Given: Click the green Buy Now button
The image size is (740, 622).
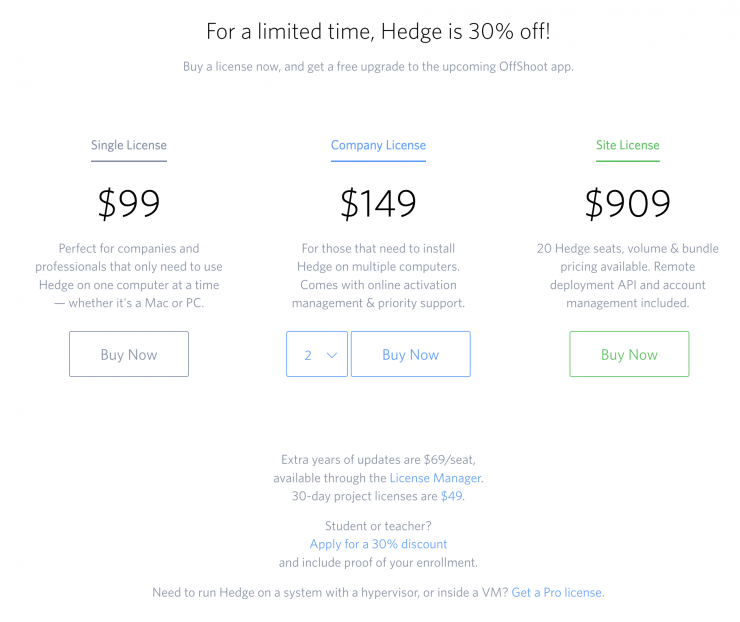Looking at the screenshot, I should coord(629,354).
